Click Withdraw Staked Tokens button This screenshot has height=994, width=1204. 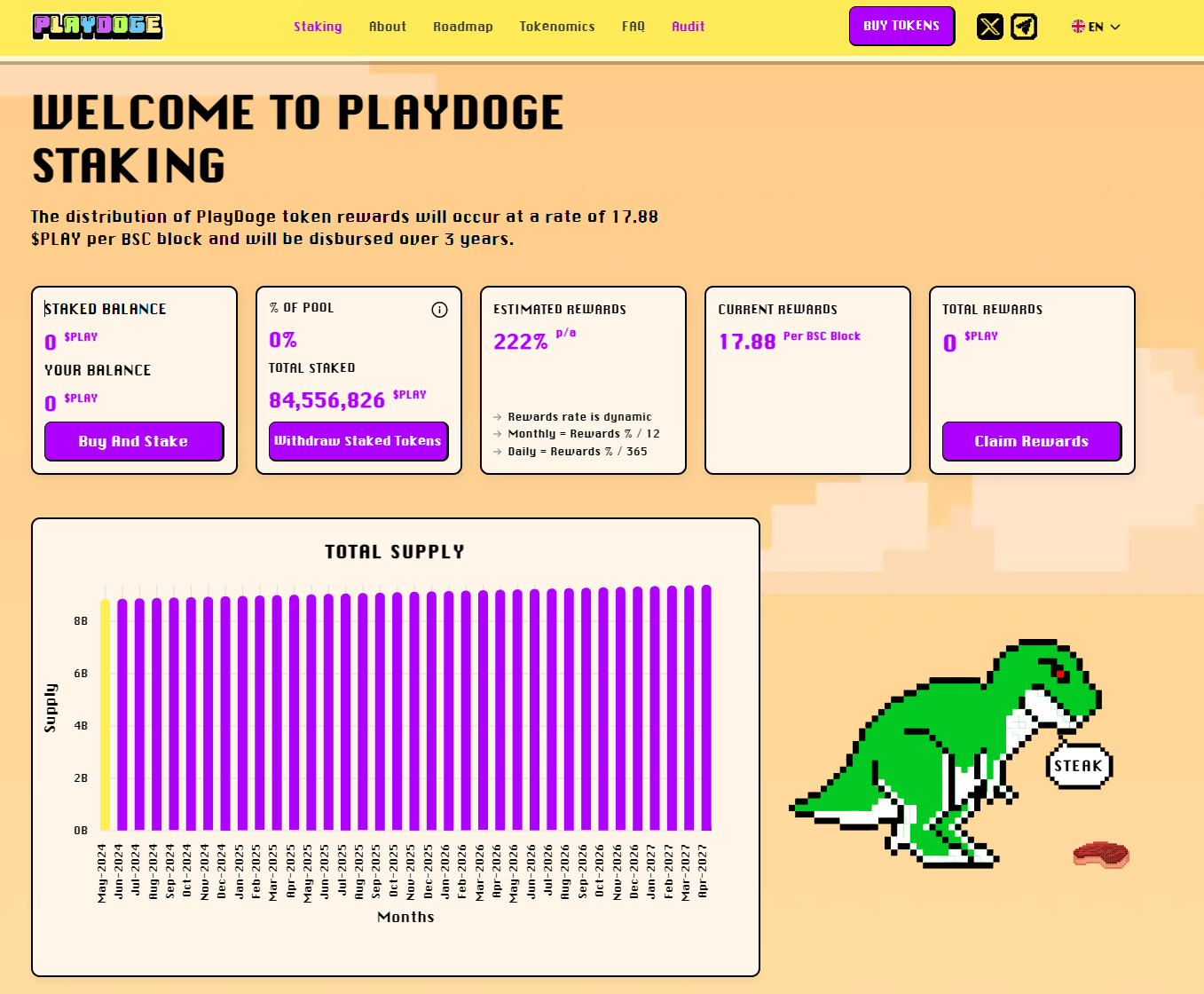pyautogui.click(x=358, y=441)
